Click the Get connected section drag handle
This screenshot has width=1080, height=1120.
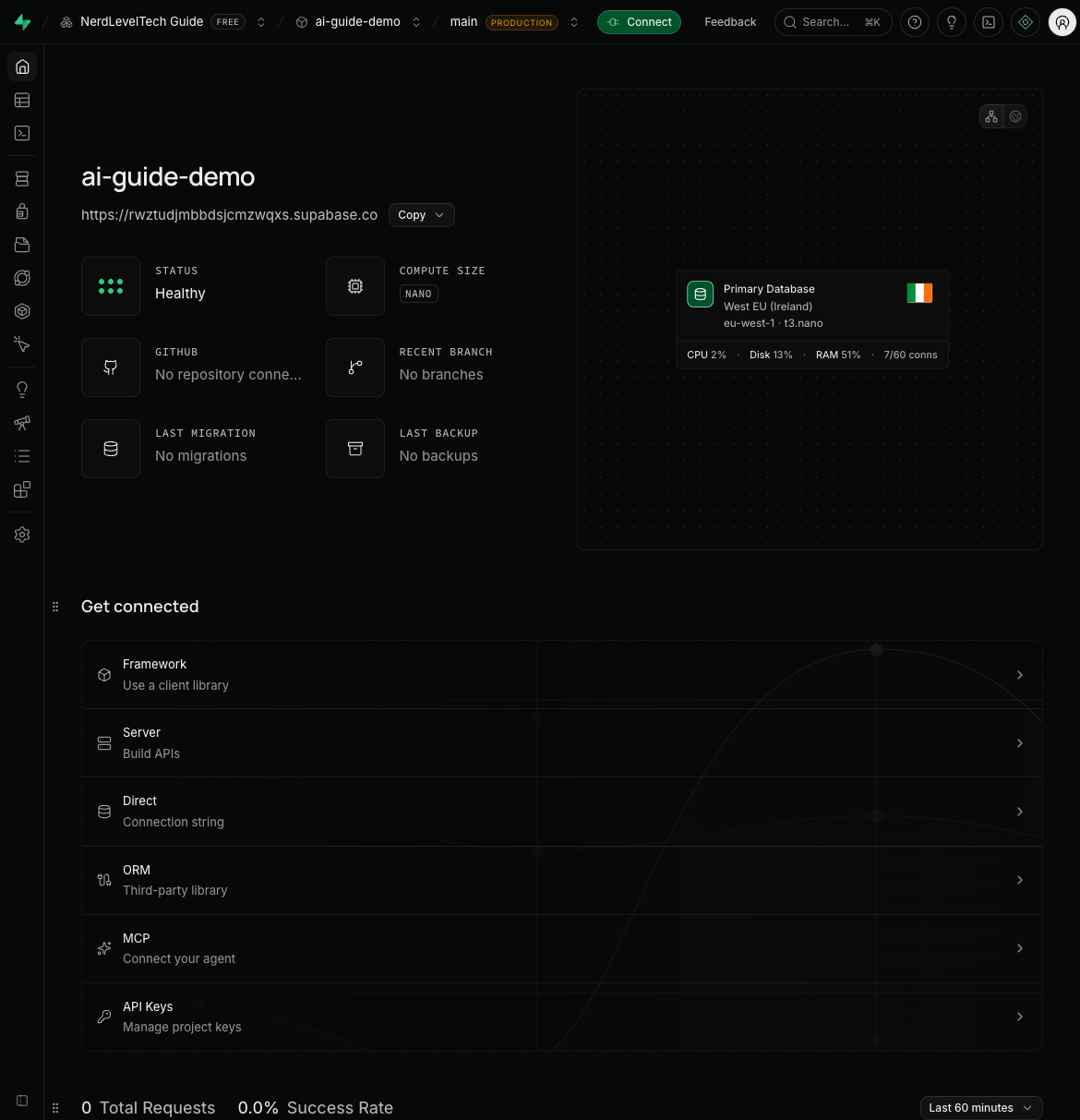[55, 607]
